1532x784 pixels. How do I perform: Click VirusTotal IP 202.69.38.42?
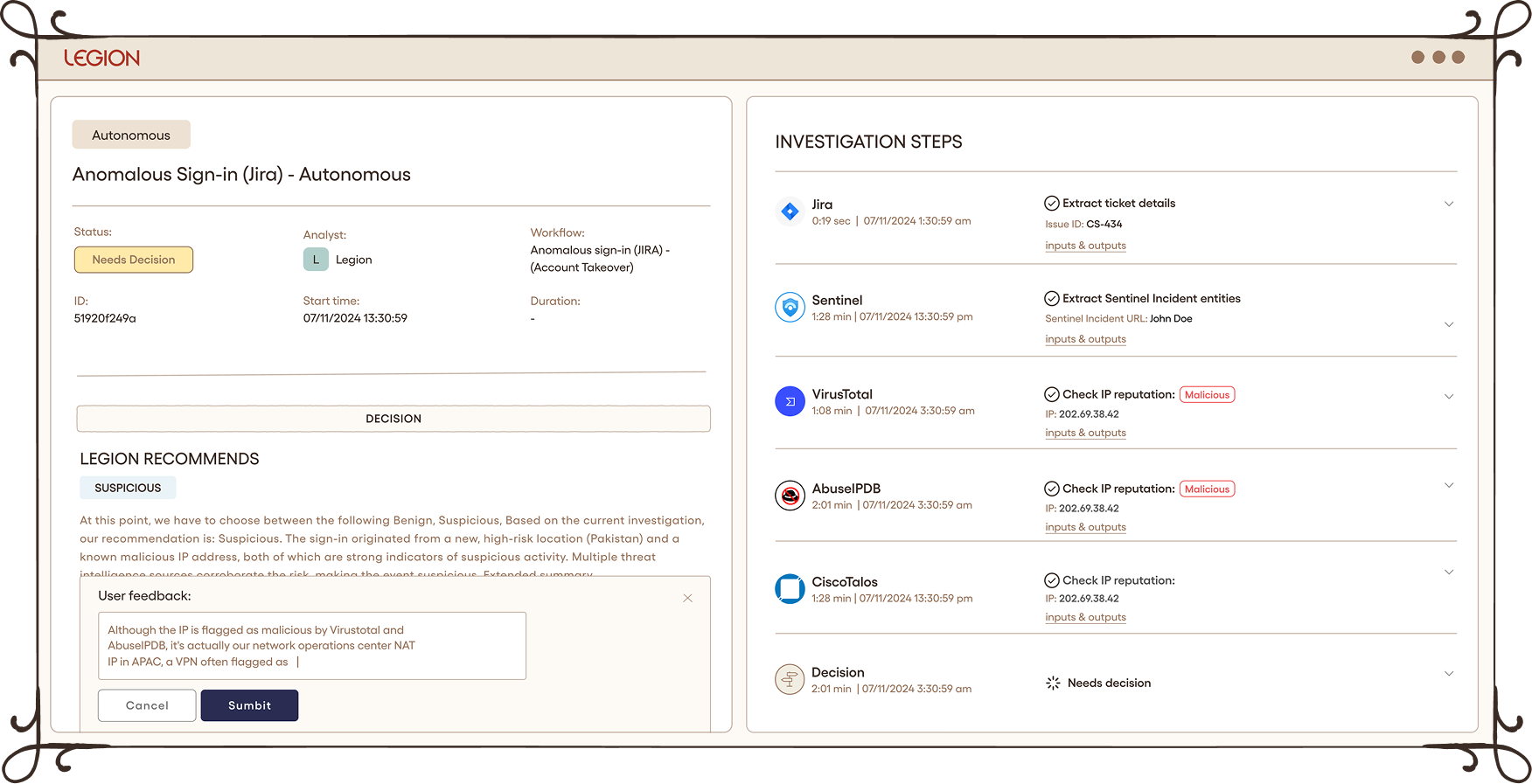pos(1082,414)
